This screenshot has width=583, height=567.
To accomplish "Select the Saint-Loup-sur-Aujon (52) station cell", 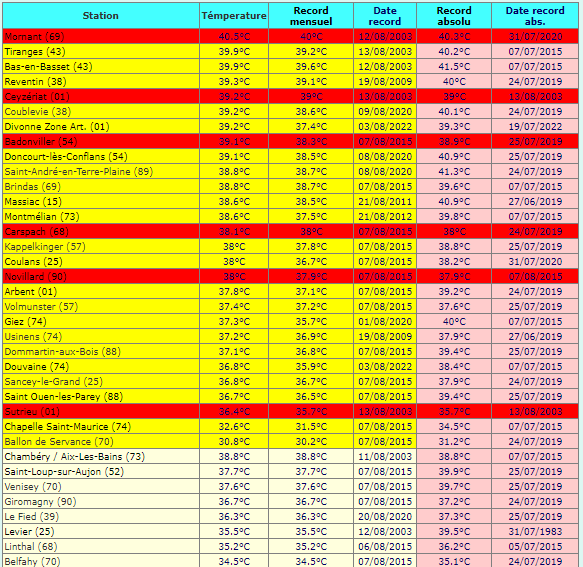I will (x=101, y=471).
